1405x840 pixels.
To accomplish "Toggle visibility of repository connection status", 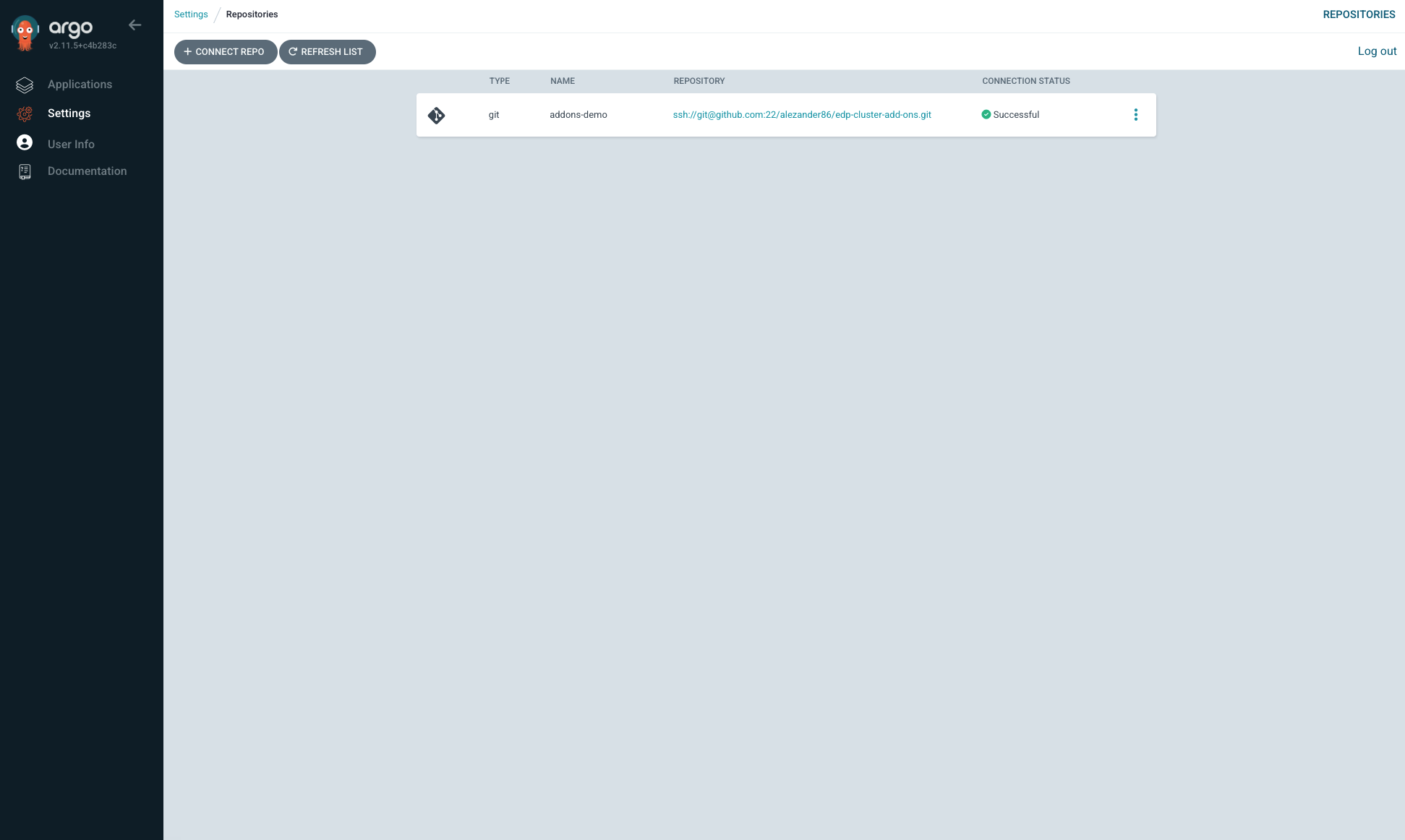I will point(1136,114).
